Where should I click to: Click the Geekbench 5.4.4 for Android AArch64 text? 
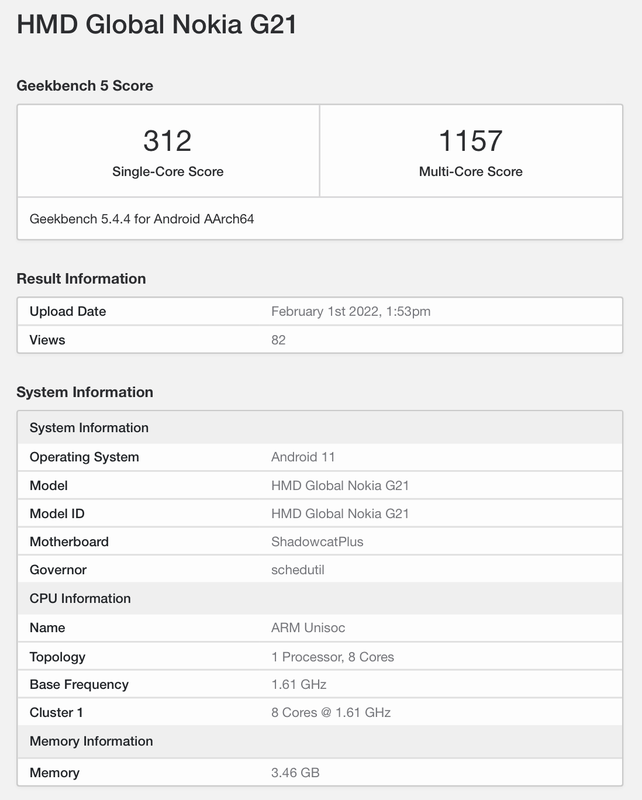(141, 218)
